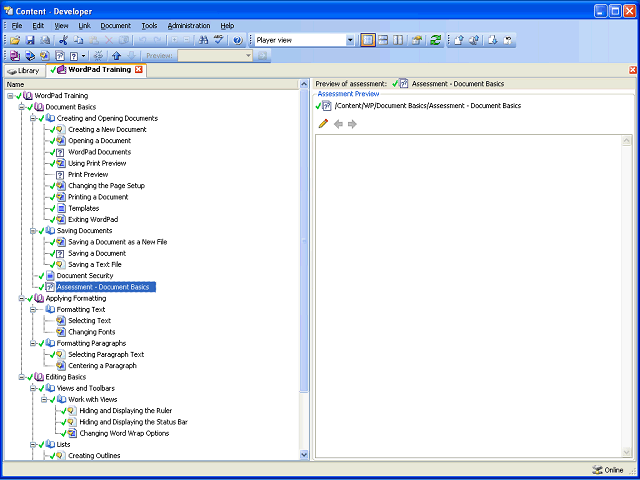Click the Open folder toolbar icon
This screenshot has width=640, height=480.
pyautogui.click(x=15, y=40)
